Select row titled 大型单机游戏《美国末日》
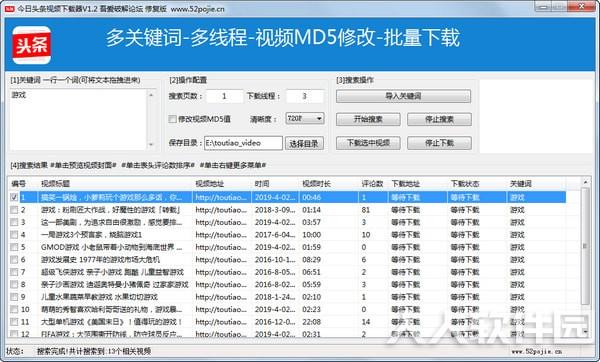 [x=287, y=322]
